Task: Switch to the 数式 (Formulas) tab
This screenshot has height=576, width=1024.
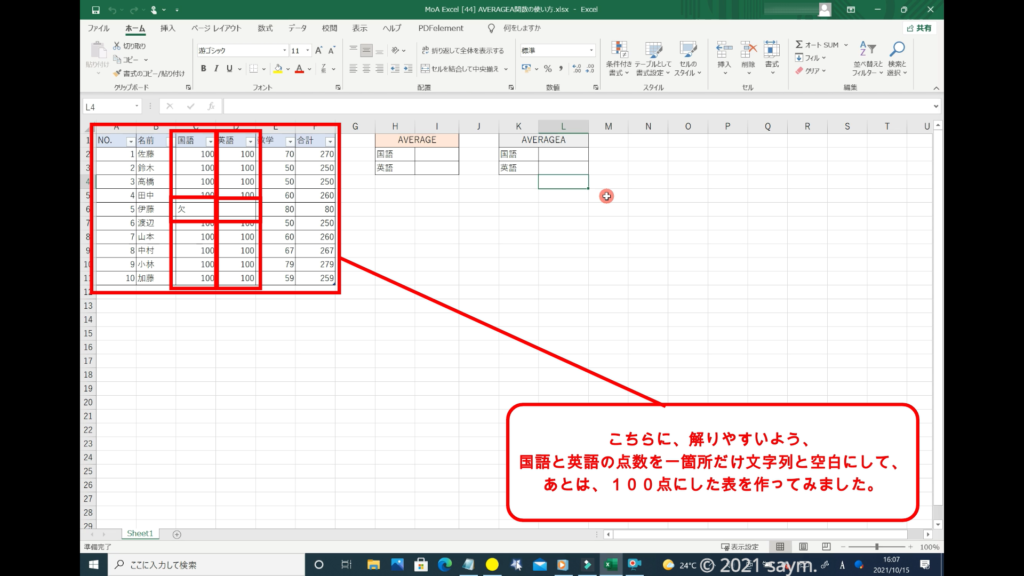Action: point(265,29)
